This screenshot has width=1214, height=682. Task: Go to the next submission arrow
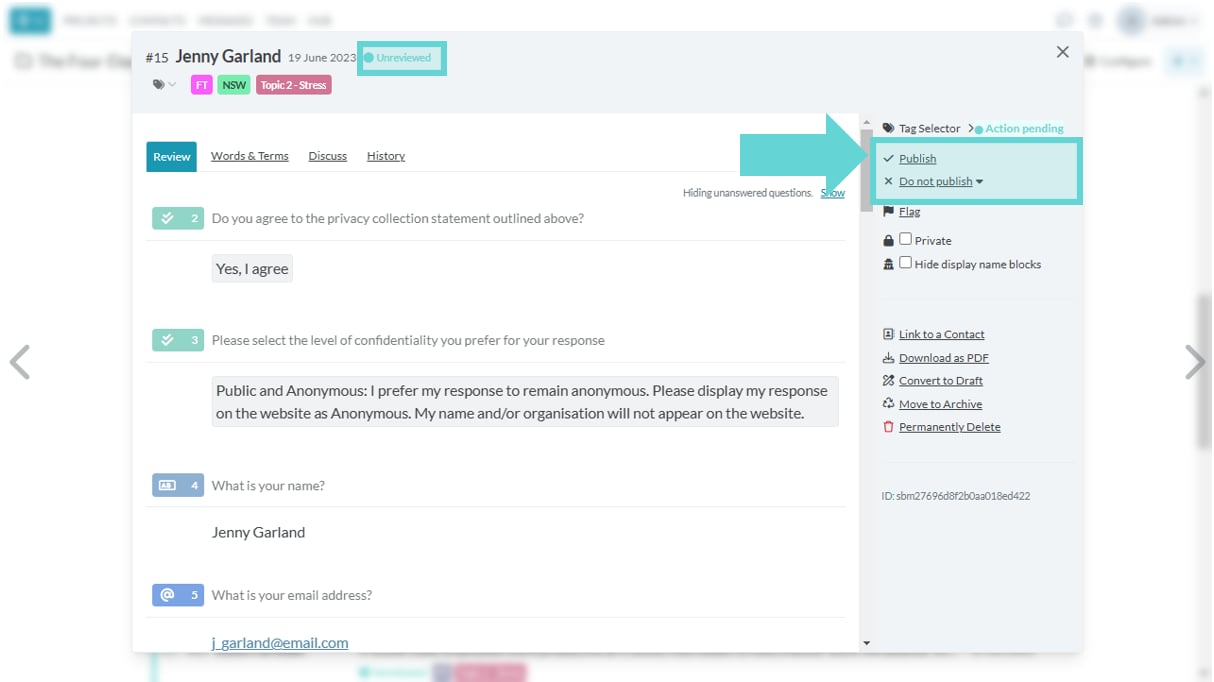click(x=1195, y=362)
